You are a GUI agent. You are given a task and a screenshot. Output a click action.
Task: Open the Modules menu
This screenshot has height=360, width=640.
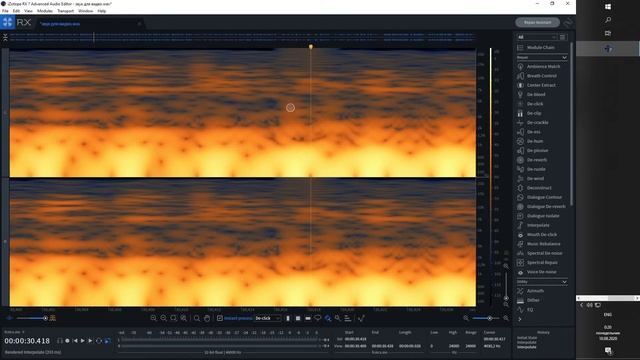(45, 11)
